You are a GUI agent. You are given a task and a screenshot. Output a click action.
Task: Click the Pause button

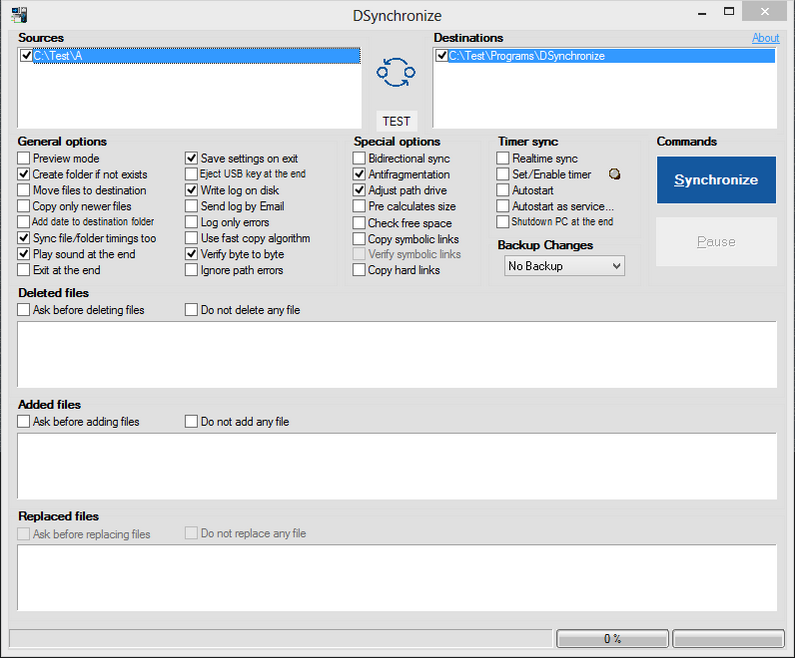click(716, 242)
